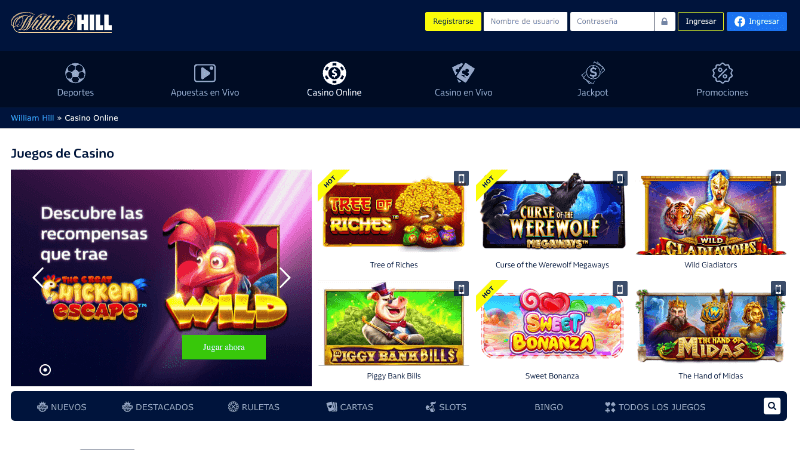Viewport: 800px width, 450px height.
Task: Click the William Hill breadcrumb link
Action: (33, 118)
